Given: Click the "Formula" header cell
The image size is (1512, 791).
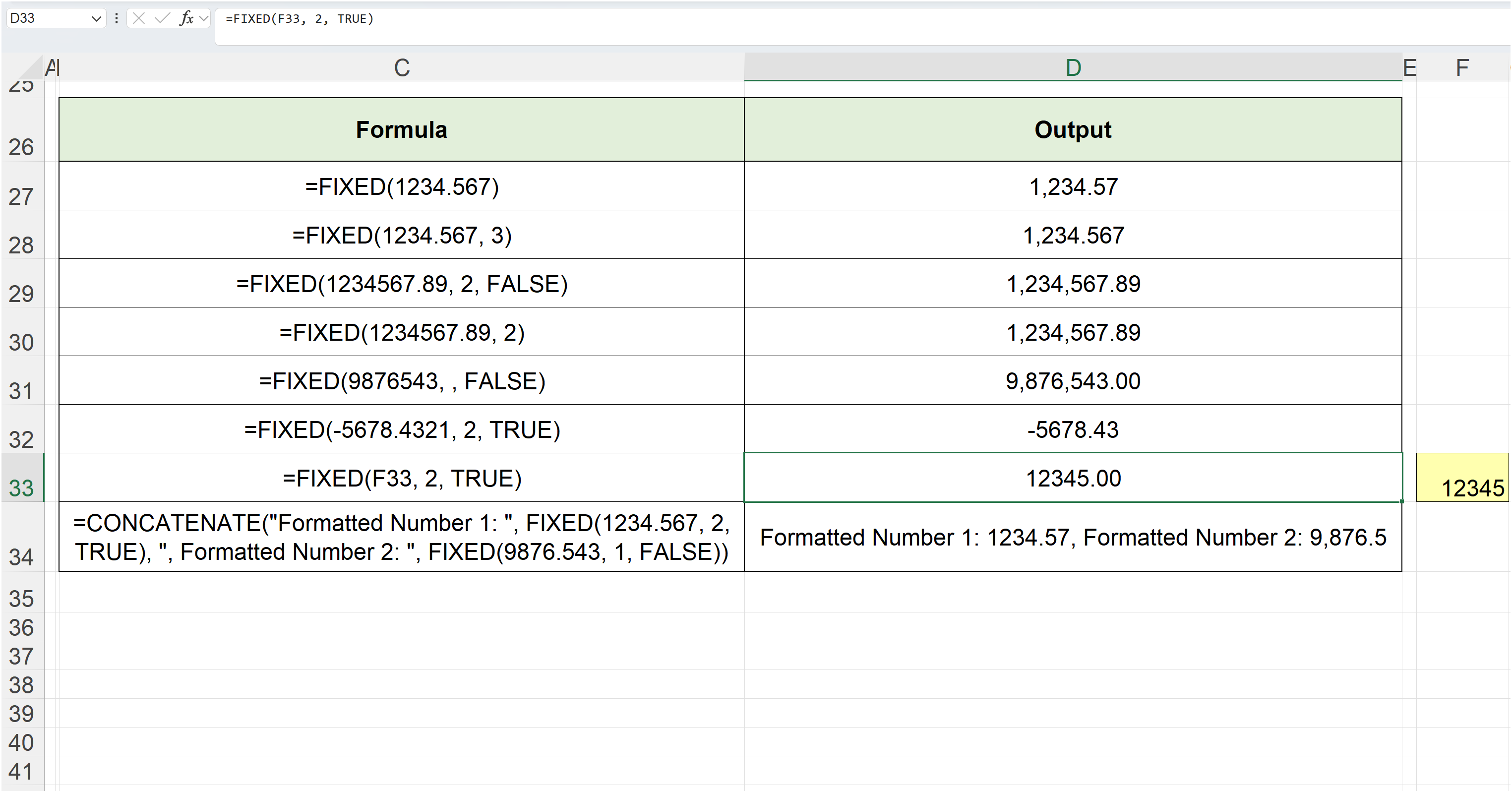Looking at the screenshot, I should point(402,129).
